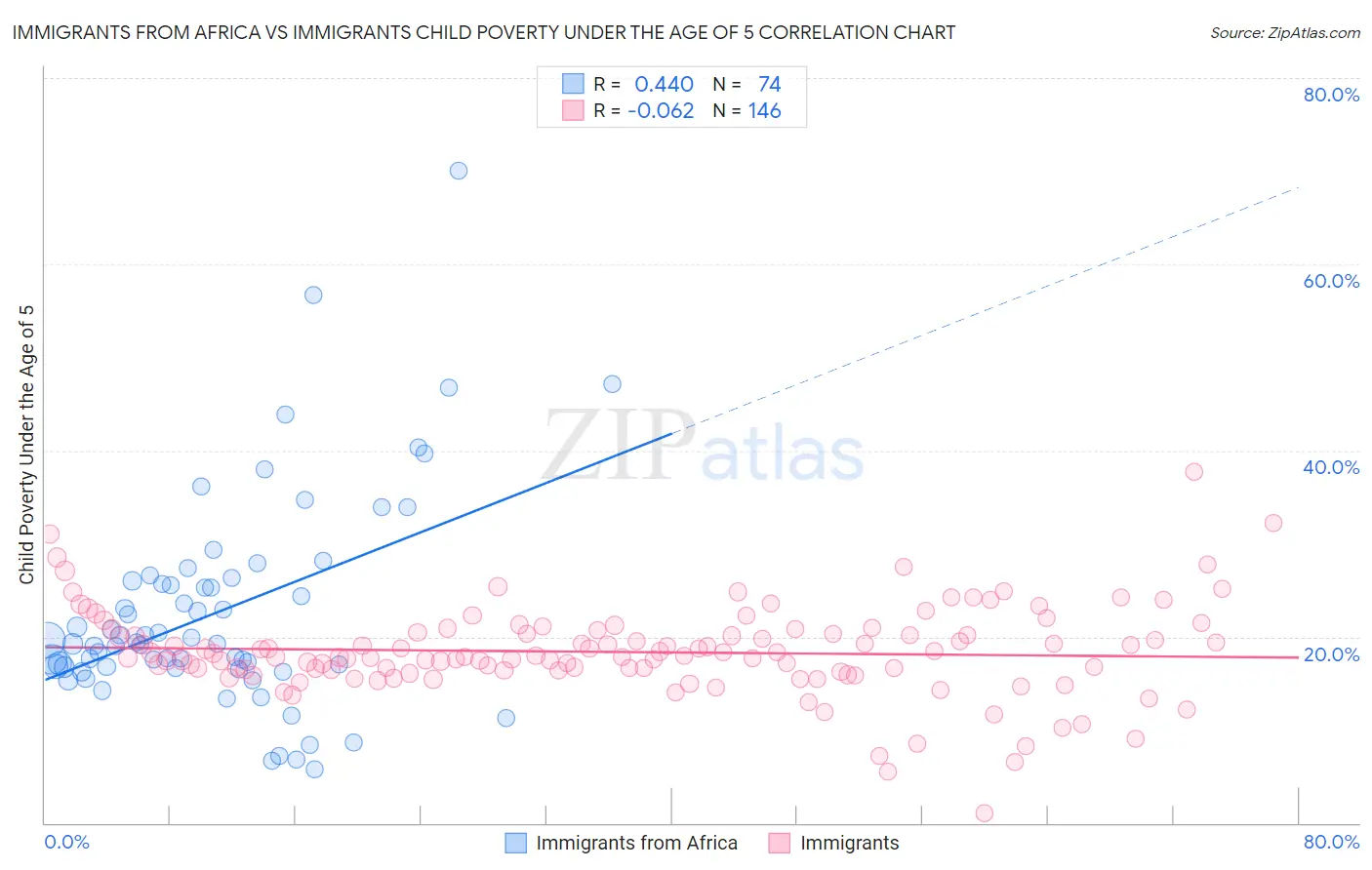Click the 80.0% x-axis end label
1372x870 pixels.
tap(1331, 842)
